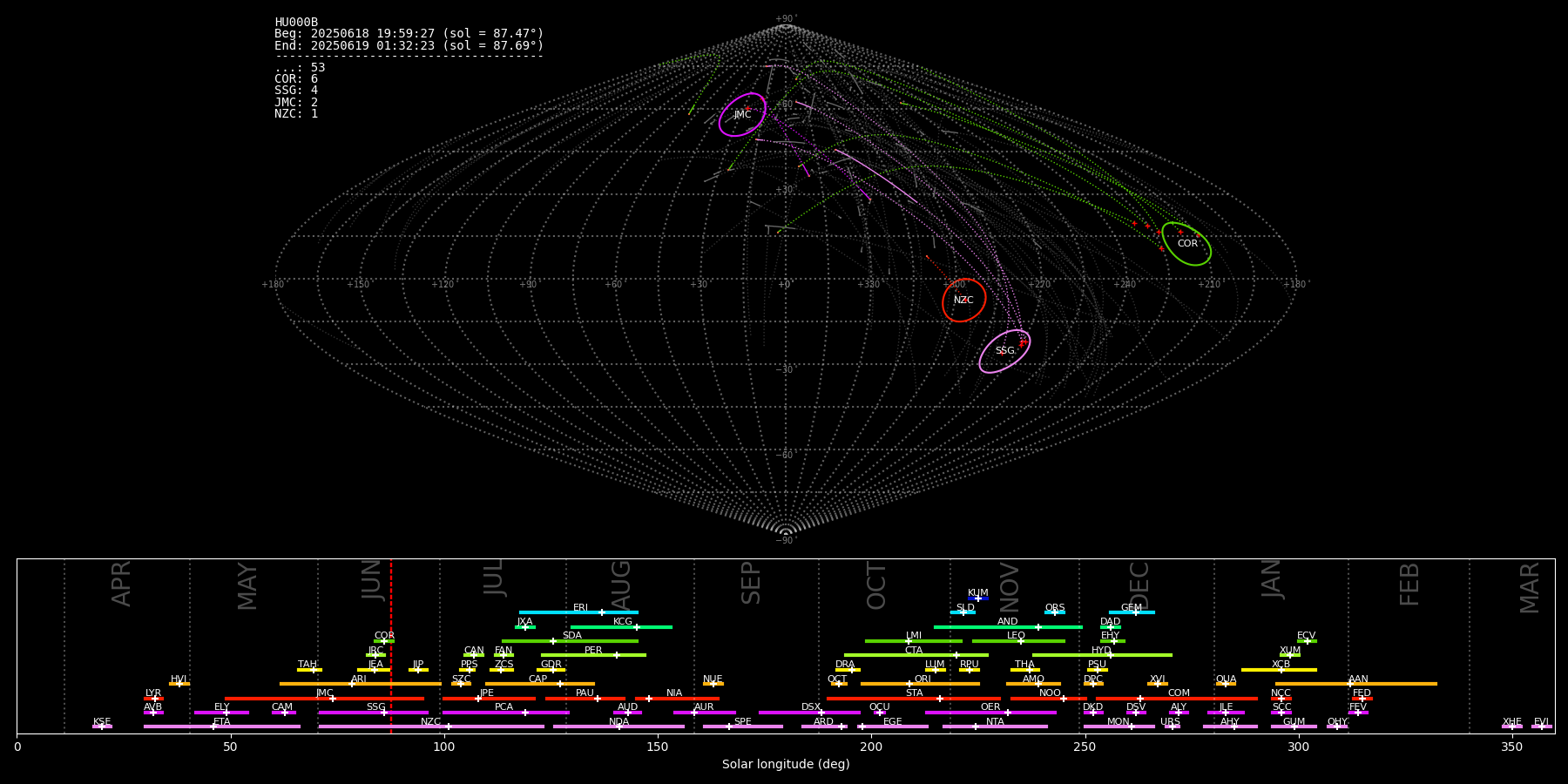Click the LEO shower label in timeline
This screenshot has height=784, width=1568.
[1017, 636]
